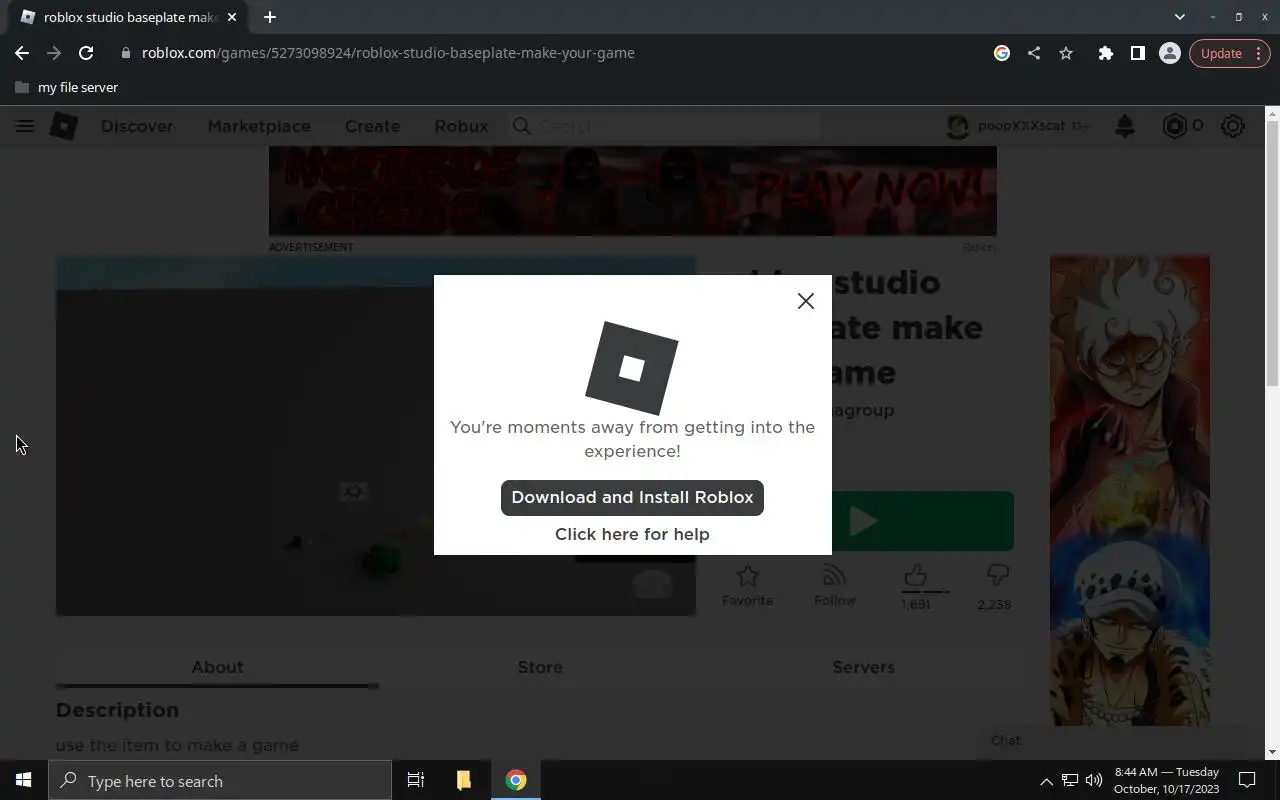Open the Discover page
The width and height of the screenshot is (1280, 800).
point(137,126)
